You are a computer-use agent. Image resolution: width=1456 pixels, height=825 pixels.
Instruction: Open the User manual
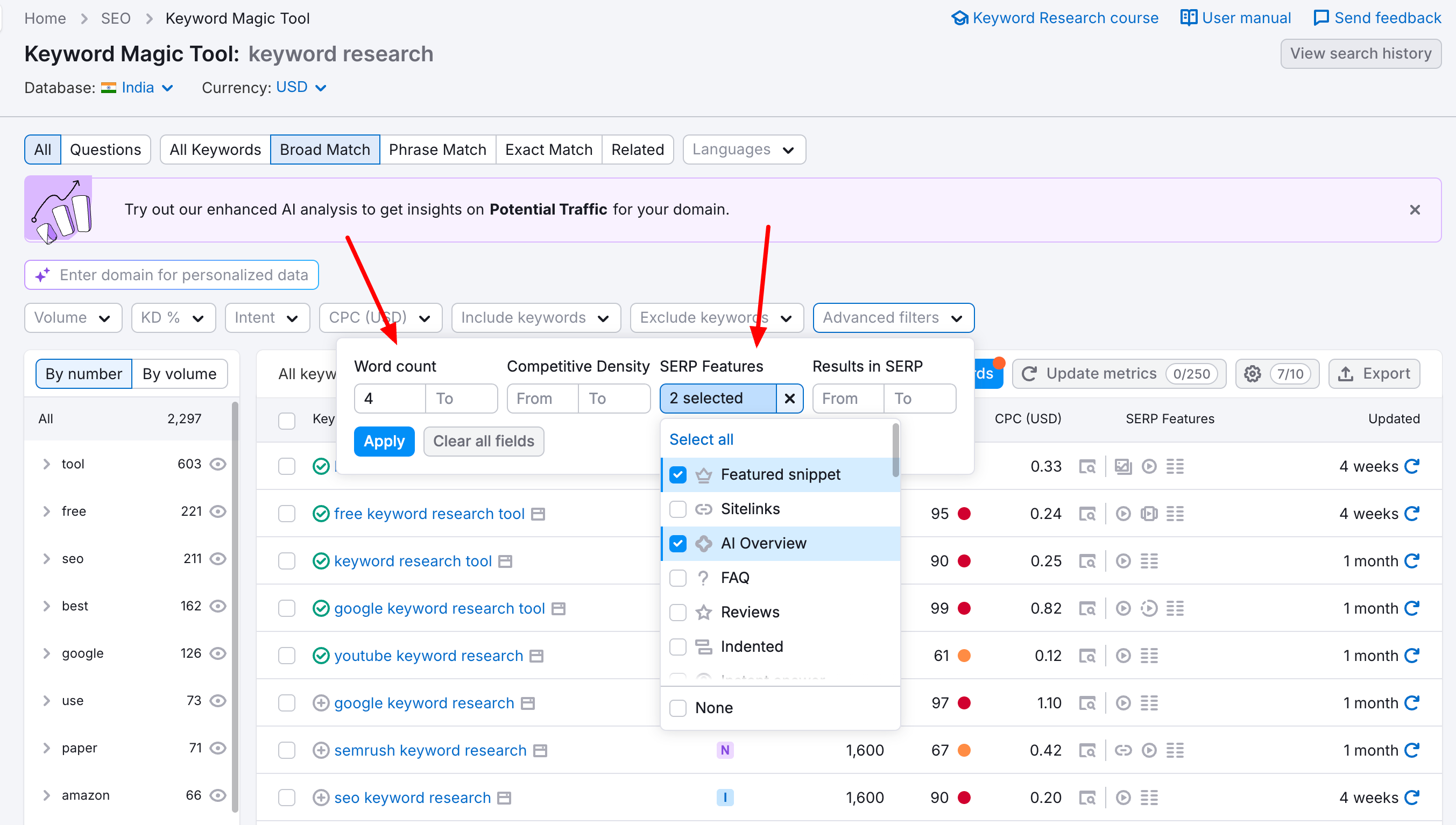[x=1235, y=18]
